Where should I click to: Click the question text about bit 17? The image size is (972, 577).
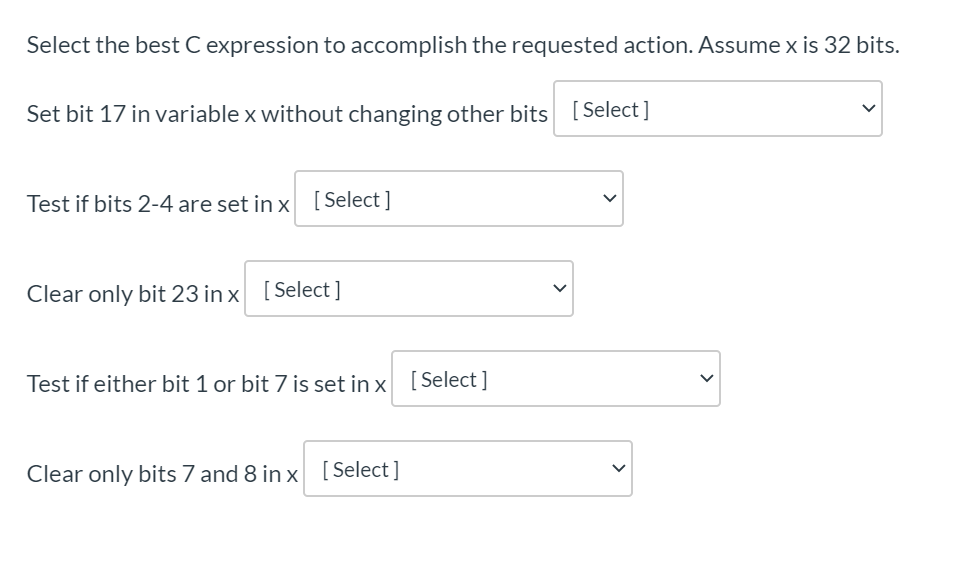tap(287, 114)
